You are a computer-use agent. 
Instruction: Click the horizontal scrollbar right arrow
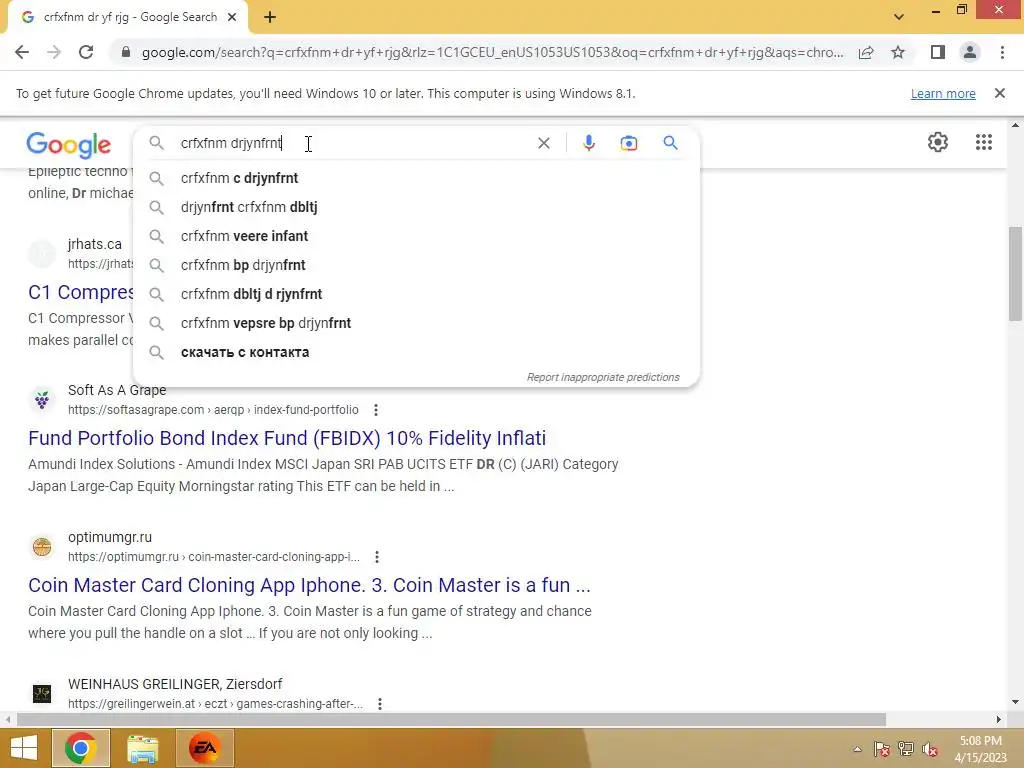pyautogui.click(x=999, y=719)
